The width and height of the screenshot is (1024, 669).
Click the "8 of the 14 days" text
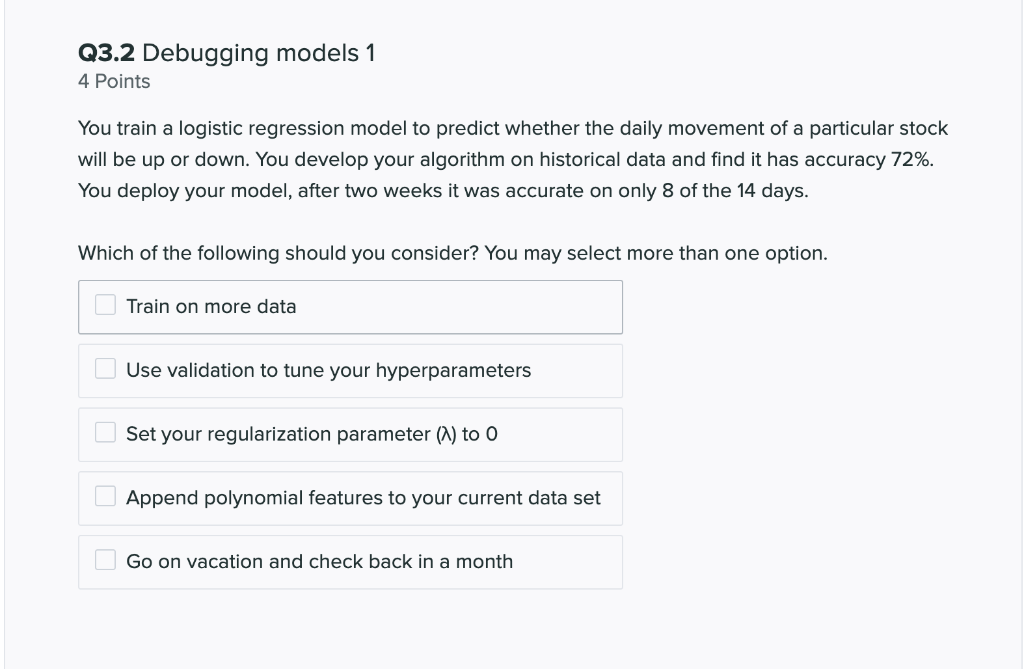(x=735, y=191)
